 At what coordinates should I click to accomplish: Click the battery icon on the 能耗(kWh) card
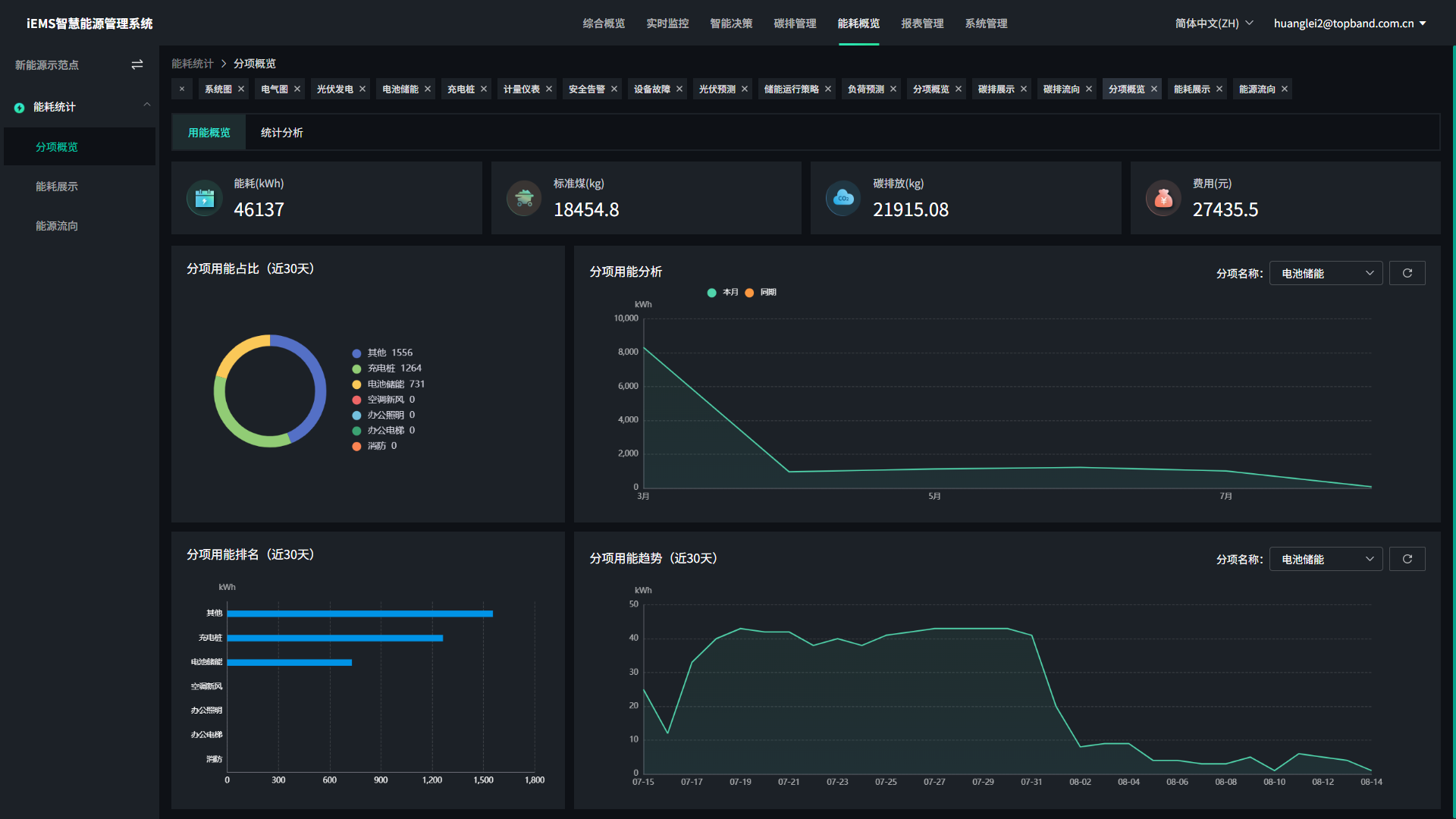pyautogui.click(x=203, y=198)
